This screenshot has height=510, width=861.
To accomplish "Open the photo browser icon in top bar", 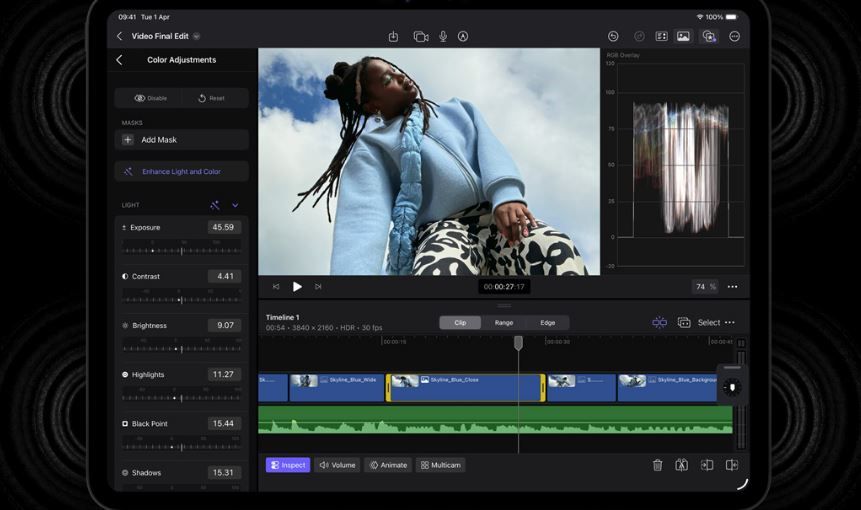I will point(683,36).
